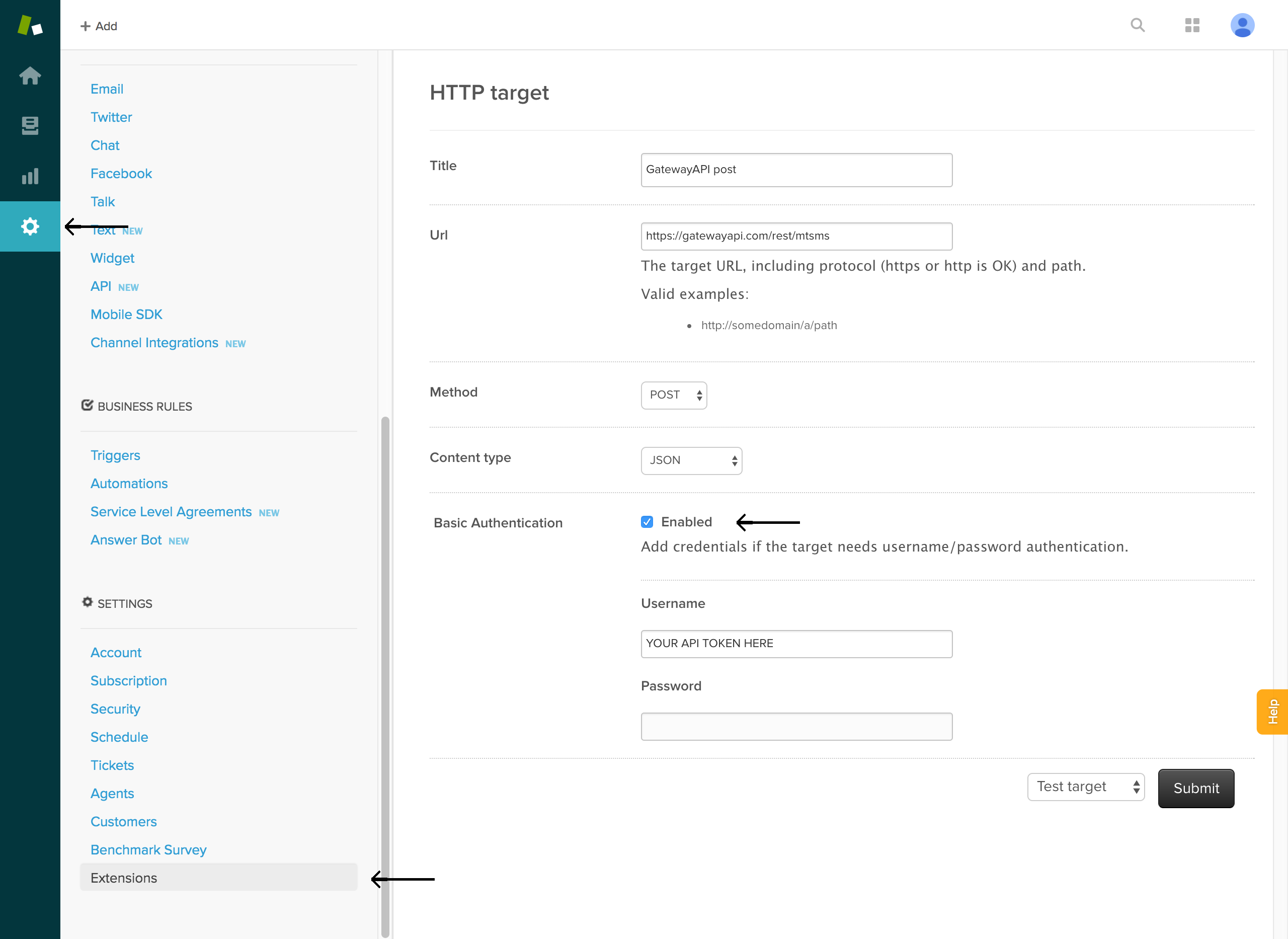Click the Home icon in sidebar
The height and width of the screenshot is (939, 1288).
[x=30, y=75]
